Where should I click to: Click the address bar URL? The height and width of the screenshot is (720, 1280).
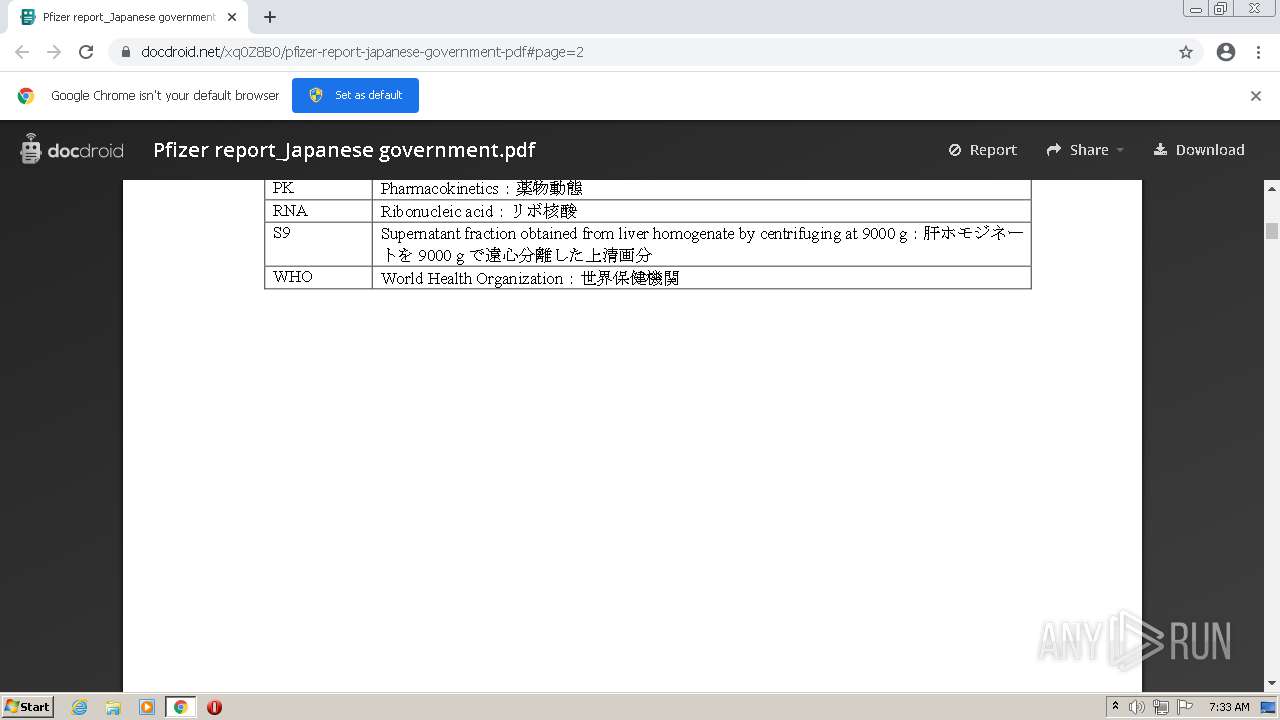coord(362,52)
